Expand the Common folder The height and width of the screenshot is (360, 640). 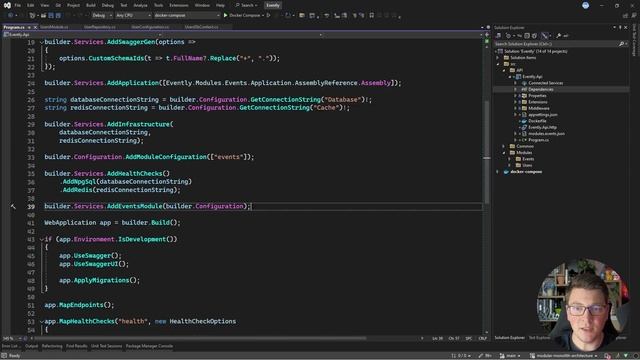(504, 146)
